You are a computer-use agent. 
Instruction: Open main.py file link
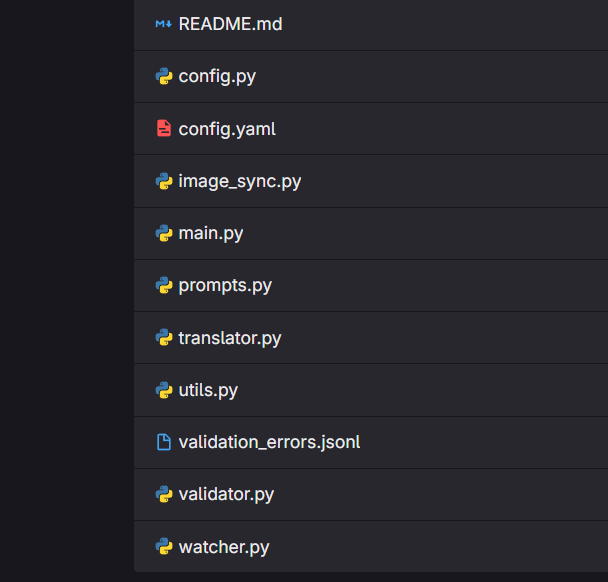[211, 233]
